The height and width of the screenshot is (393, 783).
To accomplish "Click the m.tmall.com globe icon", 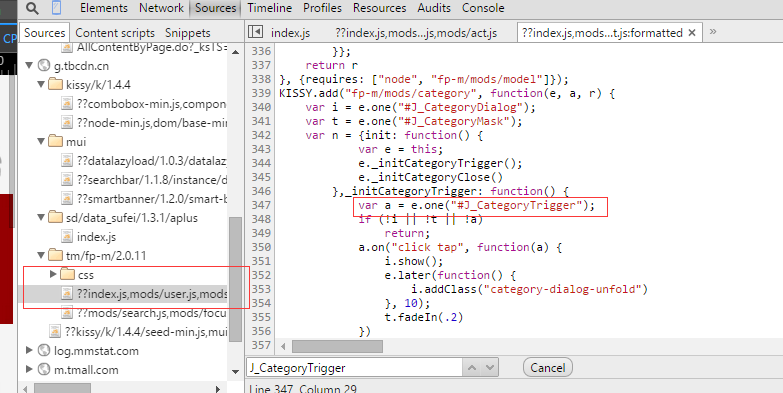I will [x=44, y=370].
